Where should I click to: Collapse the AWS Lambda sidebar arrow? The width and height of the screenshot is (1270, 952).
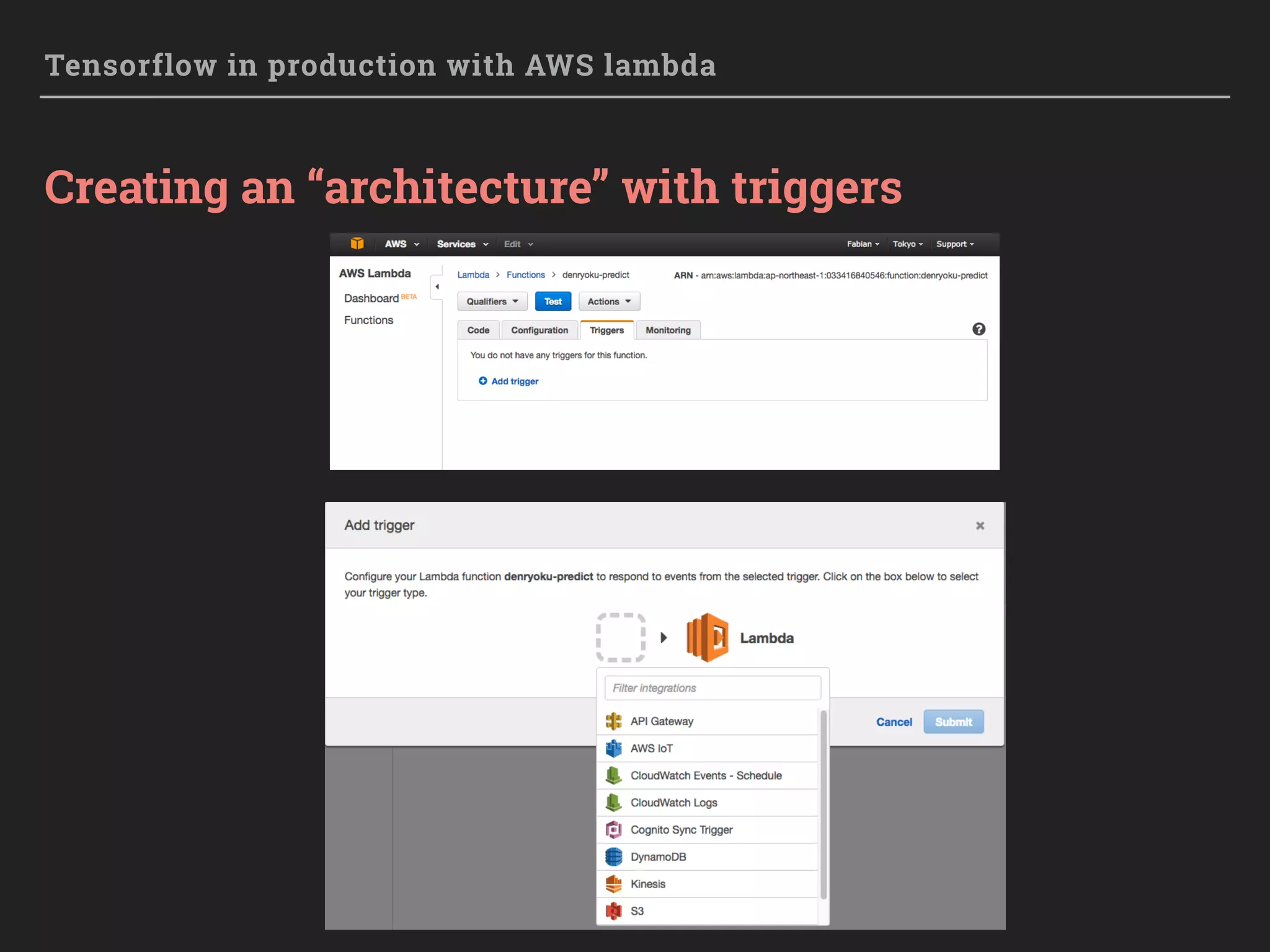pyautogui.click(x=437, y=287)
